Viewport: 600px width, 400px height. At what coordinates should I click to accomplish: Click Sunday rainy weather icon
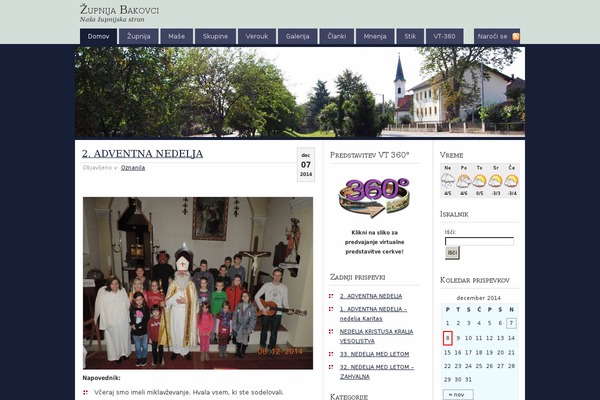[x=447, y=180]
